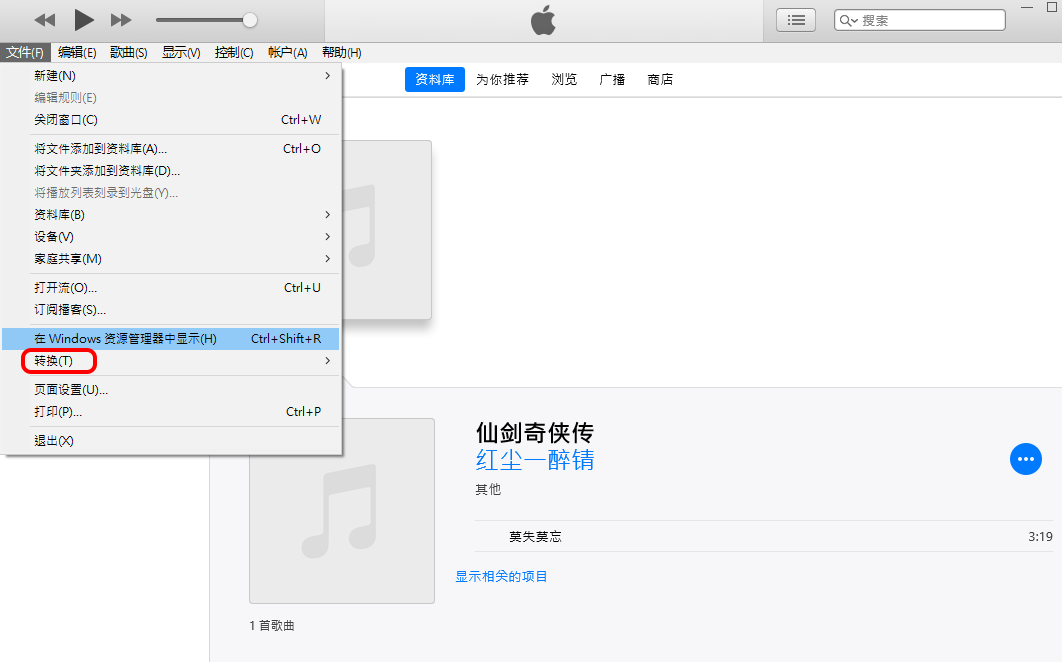
Task: Expand the 家庭共享(M) submenu
Action: pyautogui.click(x=171, y=259)
